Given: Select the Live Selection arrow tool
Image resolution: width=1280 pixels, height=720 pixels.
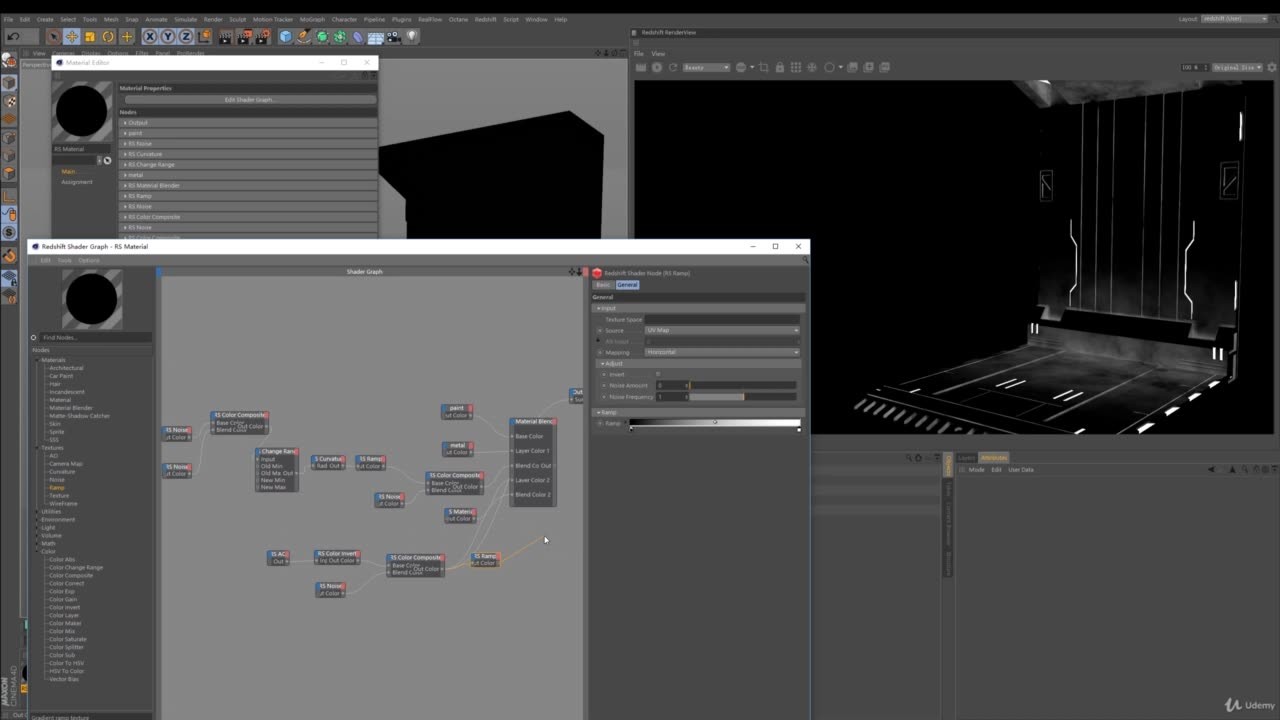Looking at the screenshot, I should coord(54,36).
